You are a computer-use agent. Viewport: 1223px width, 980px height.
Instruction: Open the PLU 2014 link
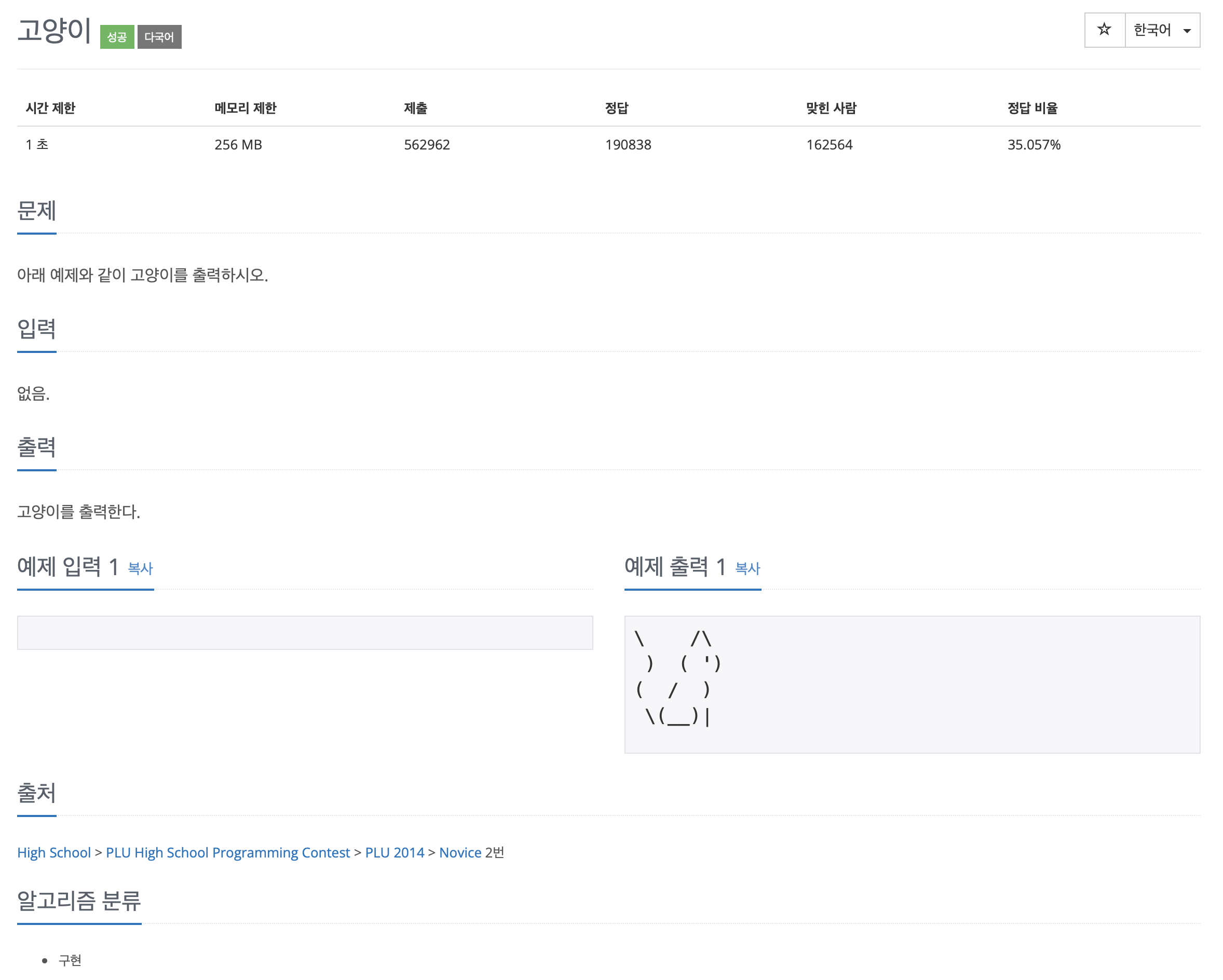(394, 852)
